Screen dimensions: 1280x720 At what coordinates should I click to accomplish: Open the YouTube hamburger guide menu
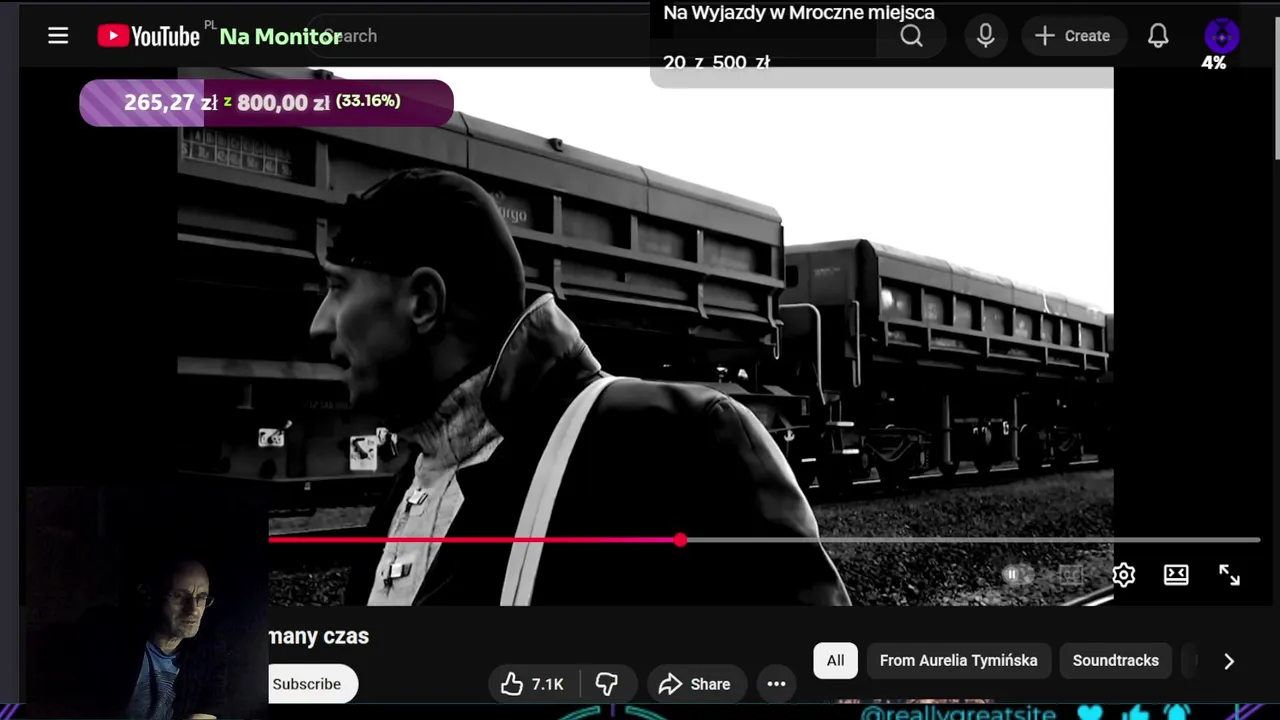tap(58, 36)
